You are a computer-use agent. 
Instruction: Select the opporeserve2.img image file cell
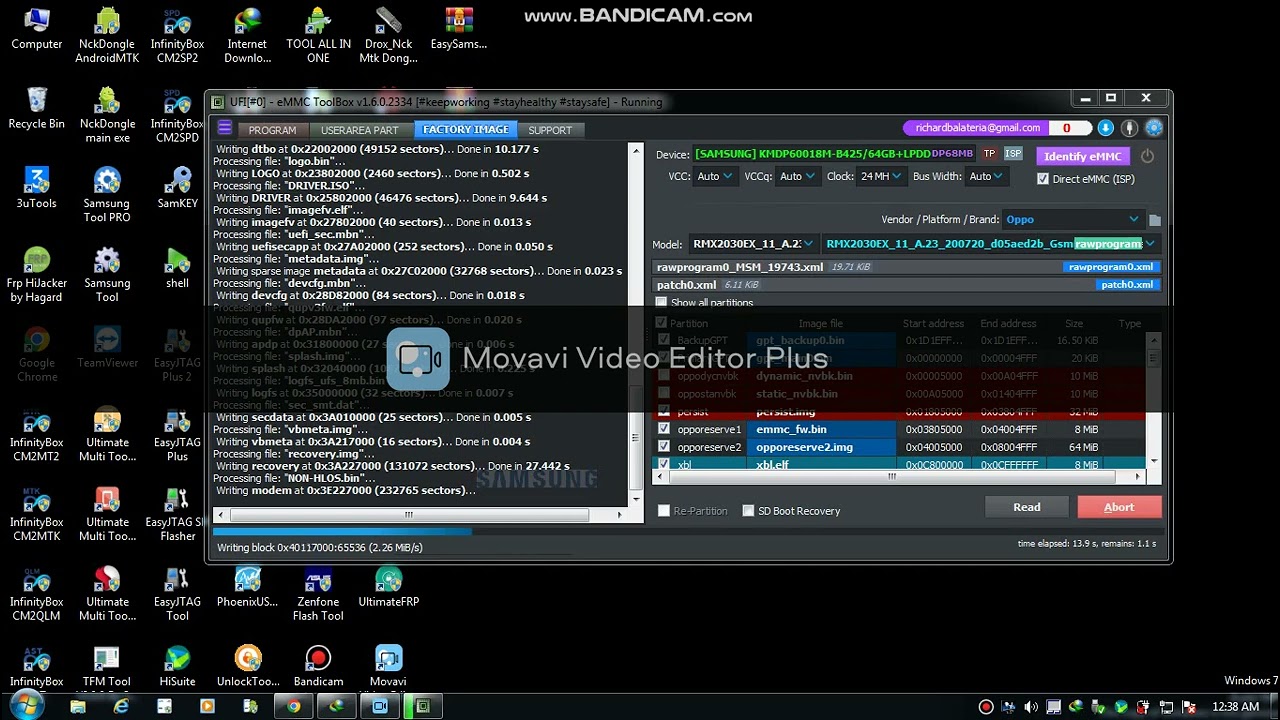[821, 447]
